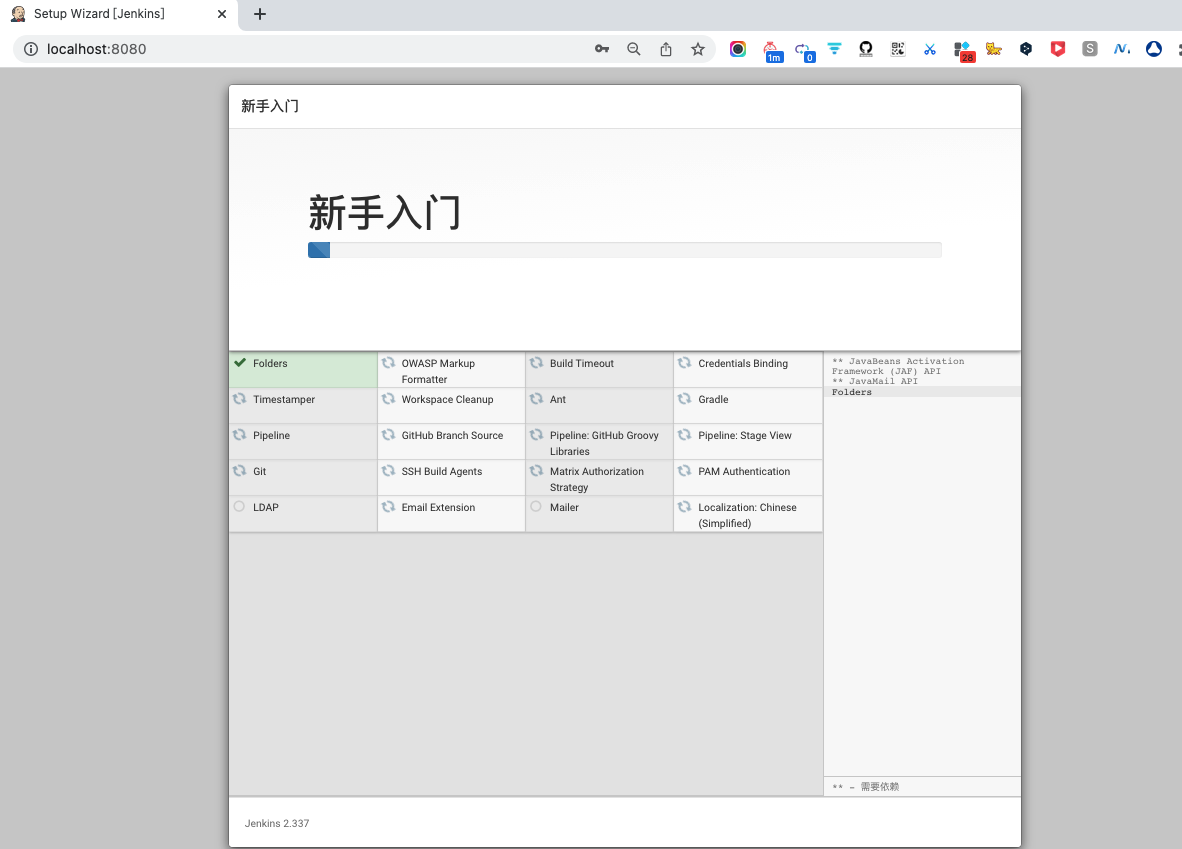Screen dimensions: 1182x849
Task: Open the extension with red 28 badge
Action: (963, 51)
